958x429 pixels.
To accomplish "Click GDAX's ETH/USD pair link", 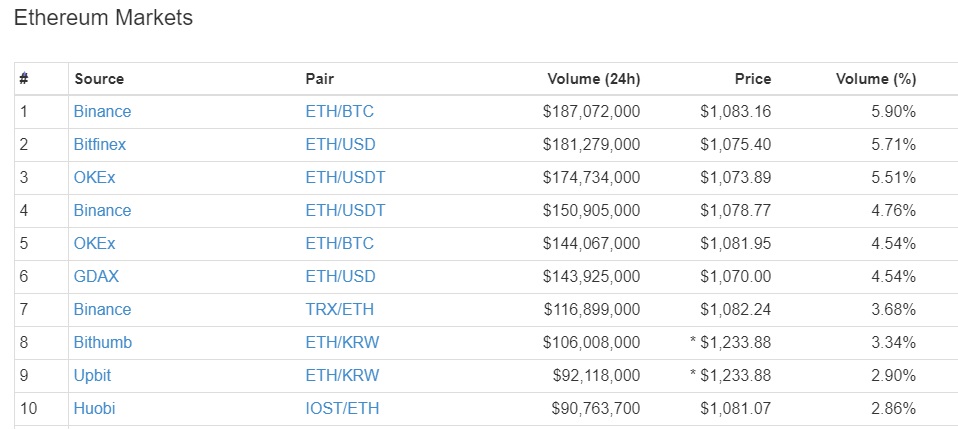I will pos(340,277).
